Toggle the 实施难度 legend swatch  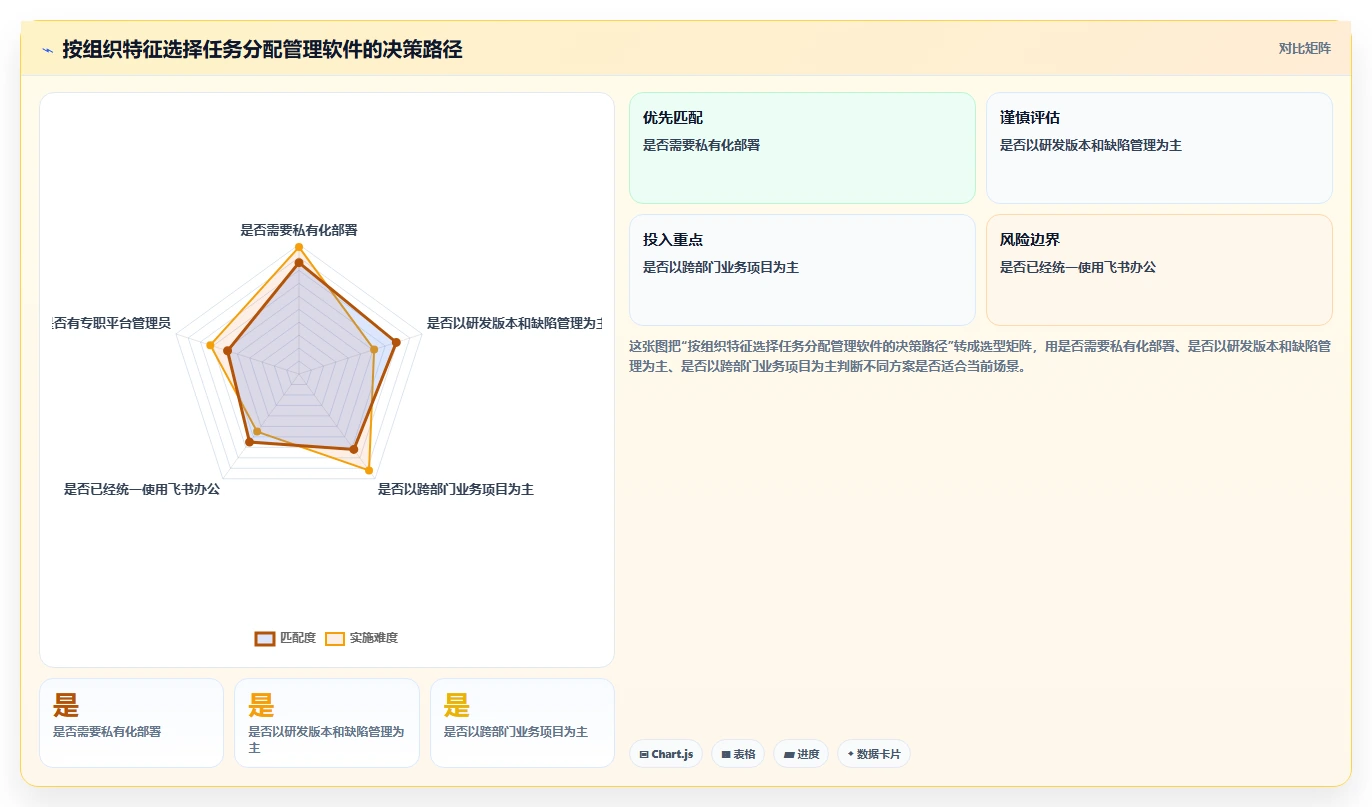click(x=335, y=638)
